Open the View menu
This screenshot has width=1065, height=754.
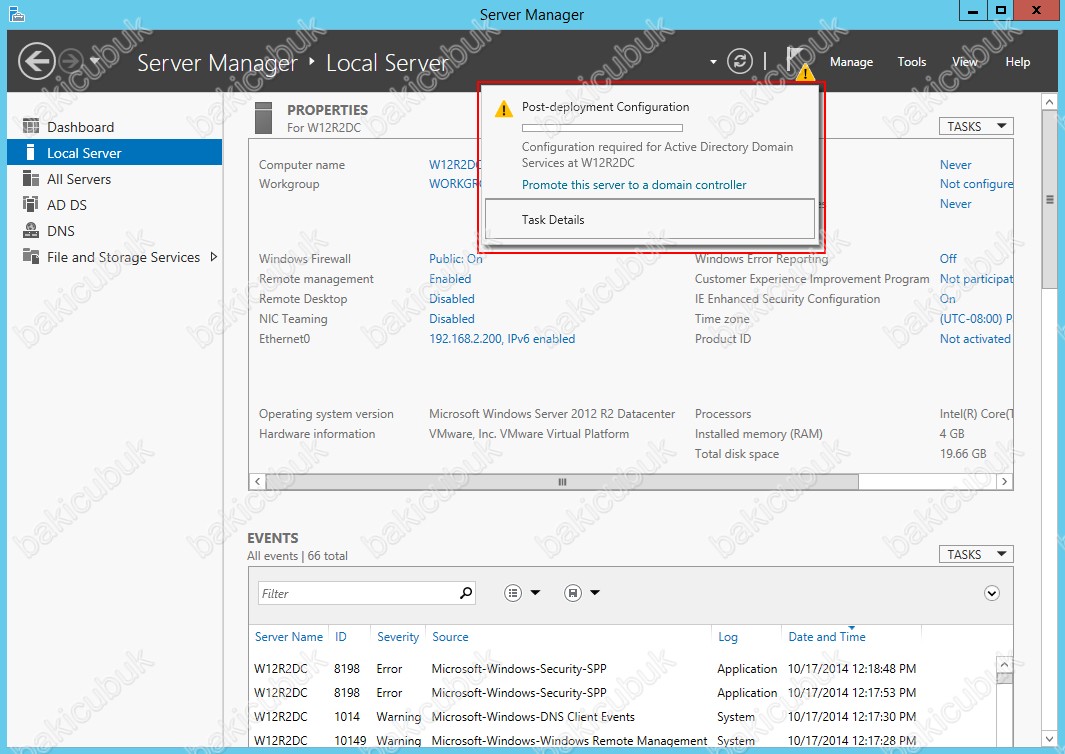[x=965, y=62]
